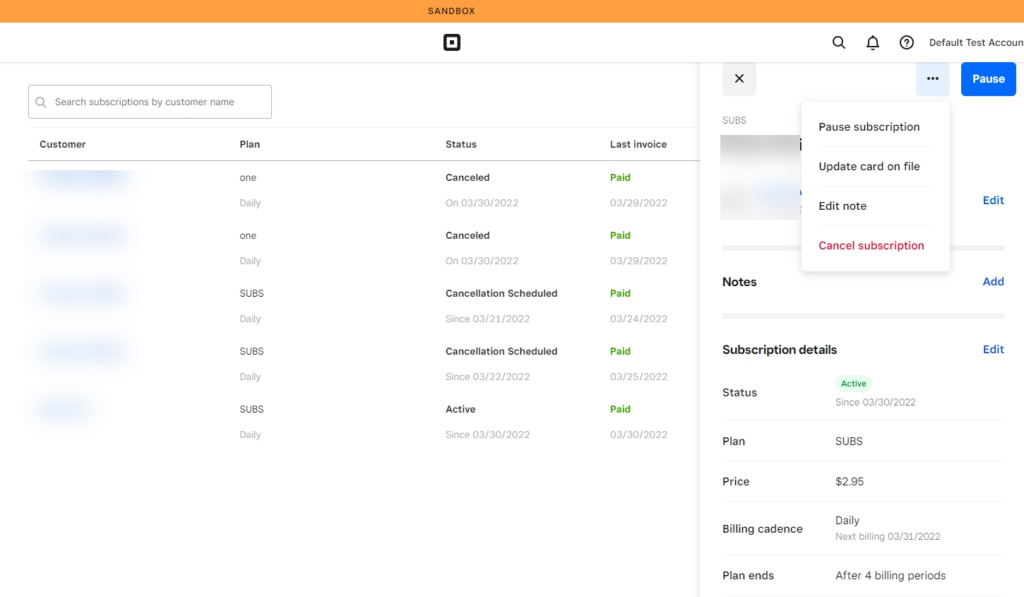The image size is (1024, 597).
Task: Click Edit link beside Subscription details
Action: click(993, 349)
